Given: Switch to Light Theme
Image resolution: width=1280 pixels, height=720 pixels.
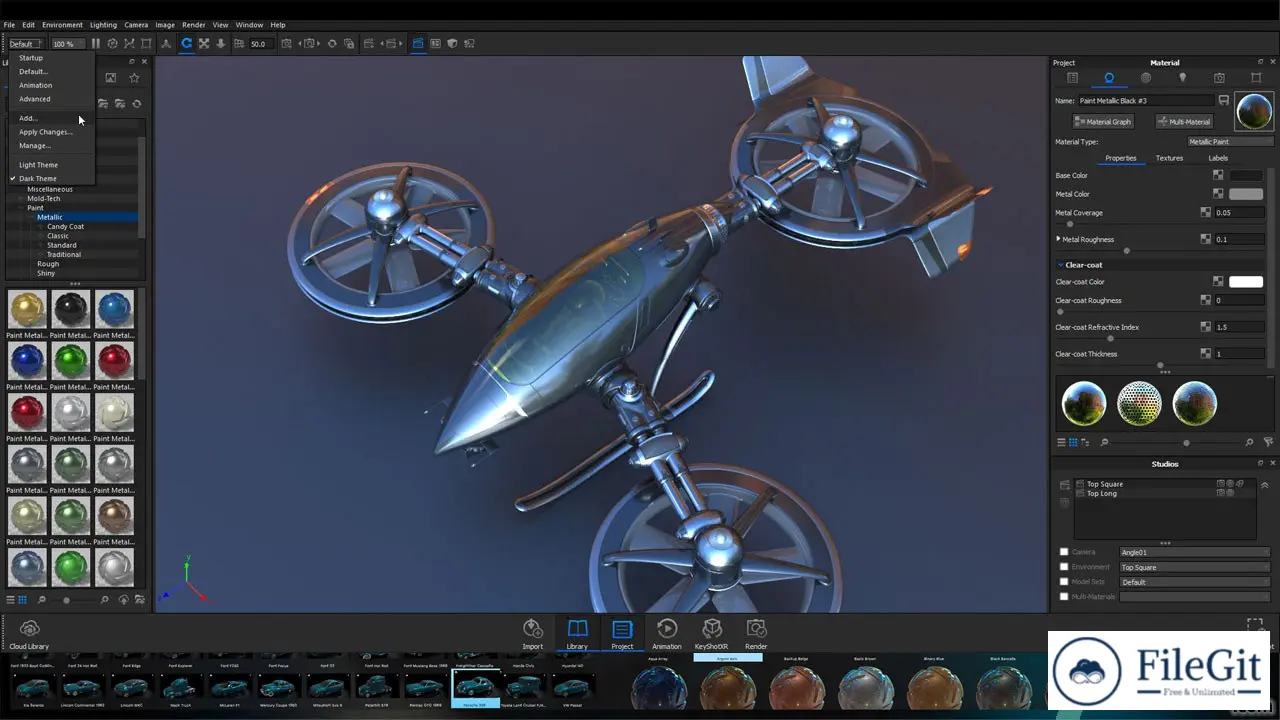Looking at the screenshot, I should (x=38, y=165).
